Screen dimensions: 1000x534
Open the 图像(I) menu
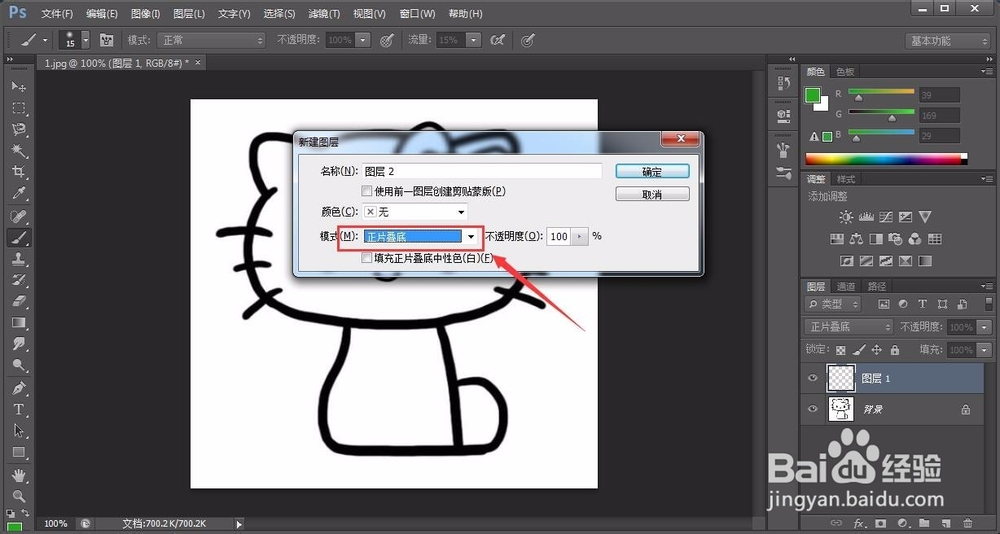(x=145, y=13)
